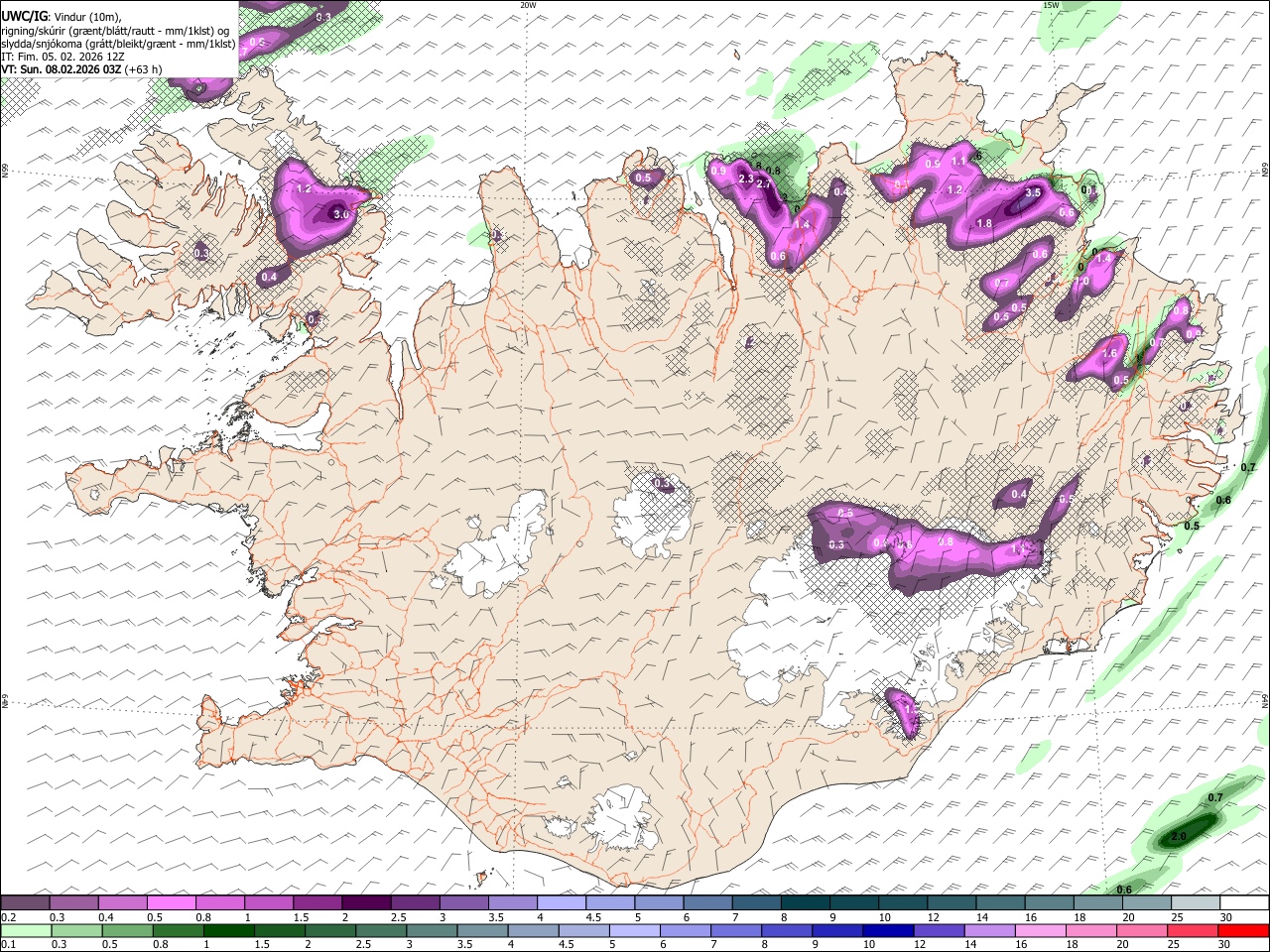Click the light pink 16 swatch in bottom legend row
Image resolution: width=1270 pixels, height=952 pixels.
(x=1041, y=930)
